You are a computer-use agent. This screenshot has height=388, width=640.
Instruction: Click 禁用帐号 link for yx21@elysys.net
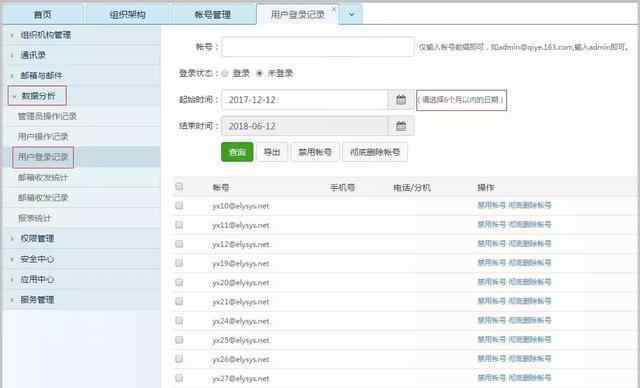tap(491, 301)
